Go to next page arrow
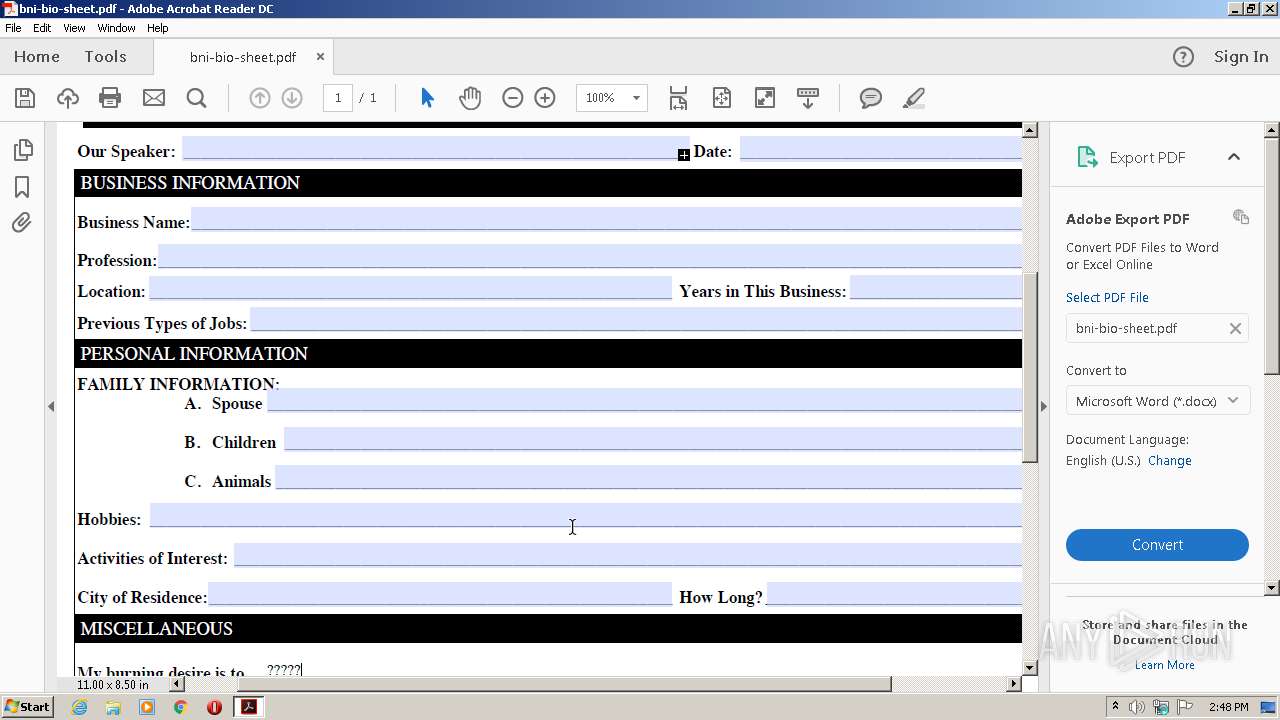This screenshot has height=720, width=1280. [292, 98]
